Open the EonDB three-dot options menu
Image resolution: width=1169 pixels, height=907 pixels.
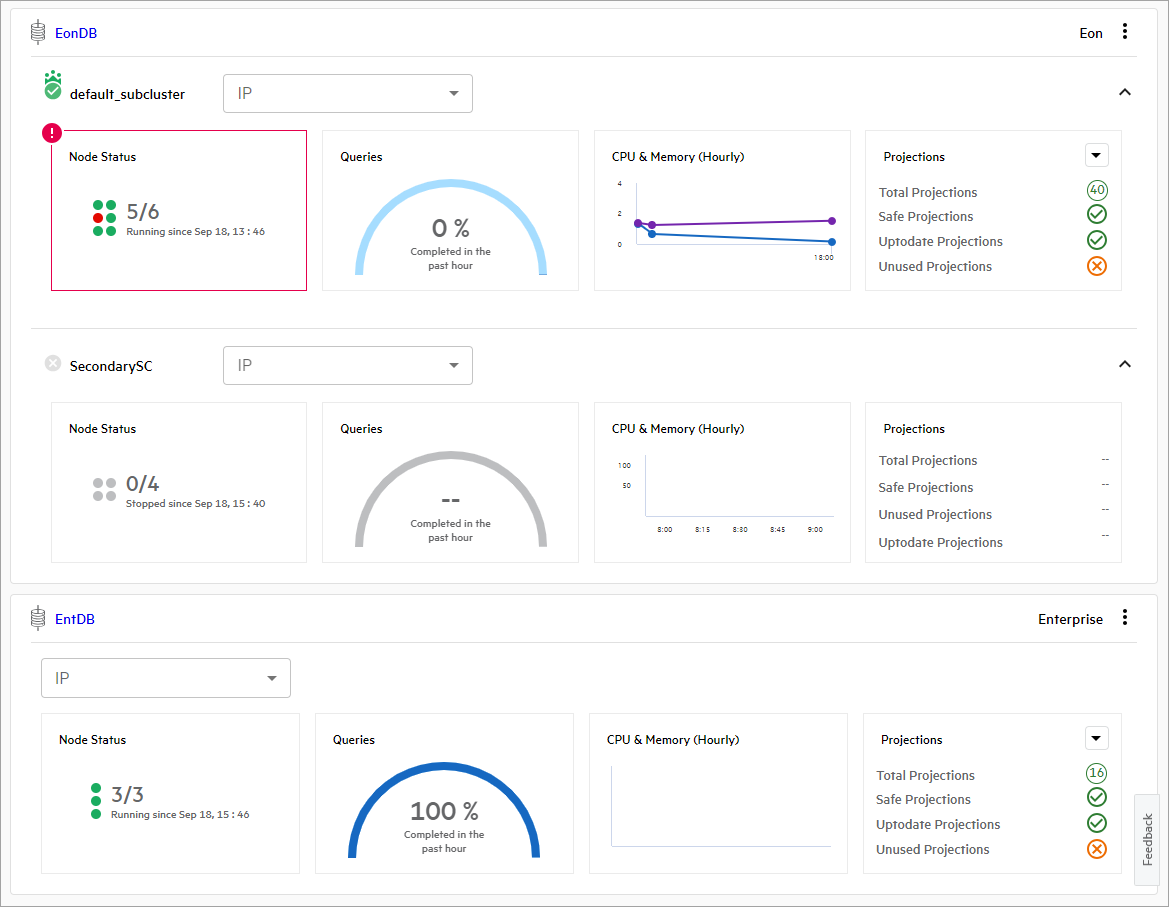[1125, 32]
